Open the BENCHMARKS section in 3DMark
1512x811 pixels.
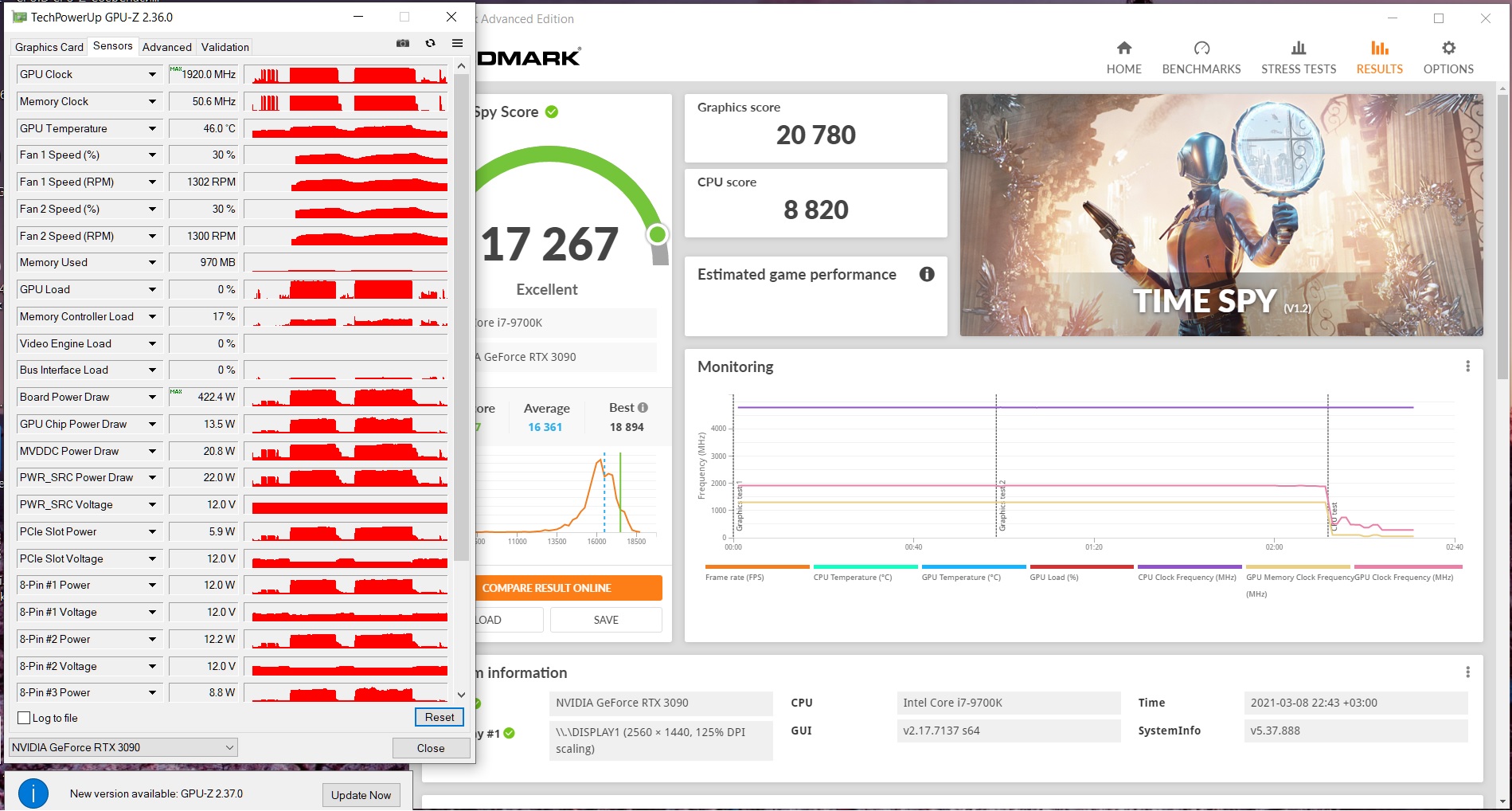(1201, 58)
